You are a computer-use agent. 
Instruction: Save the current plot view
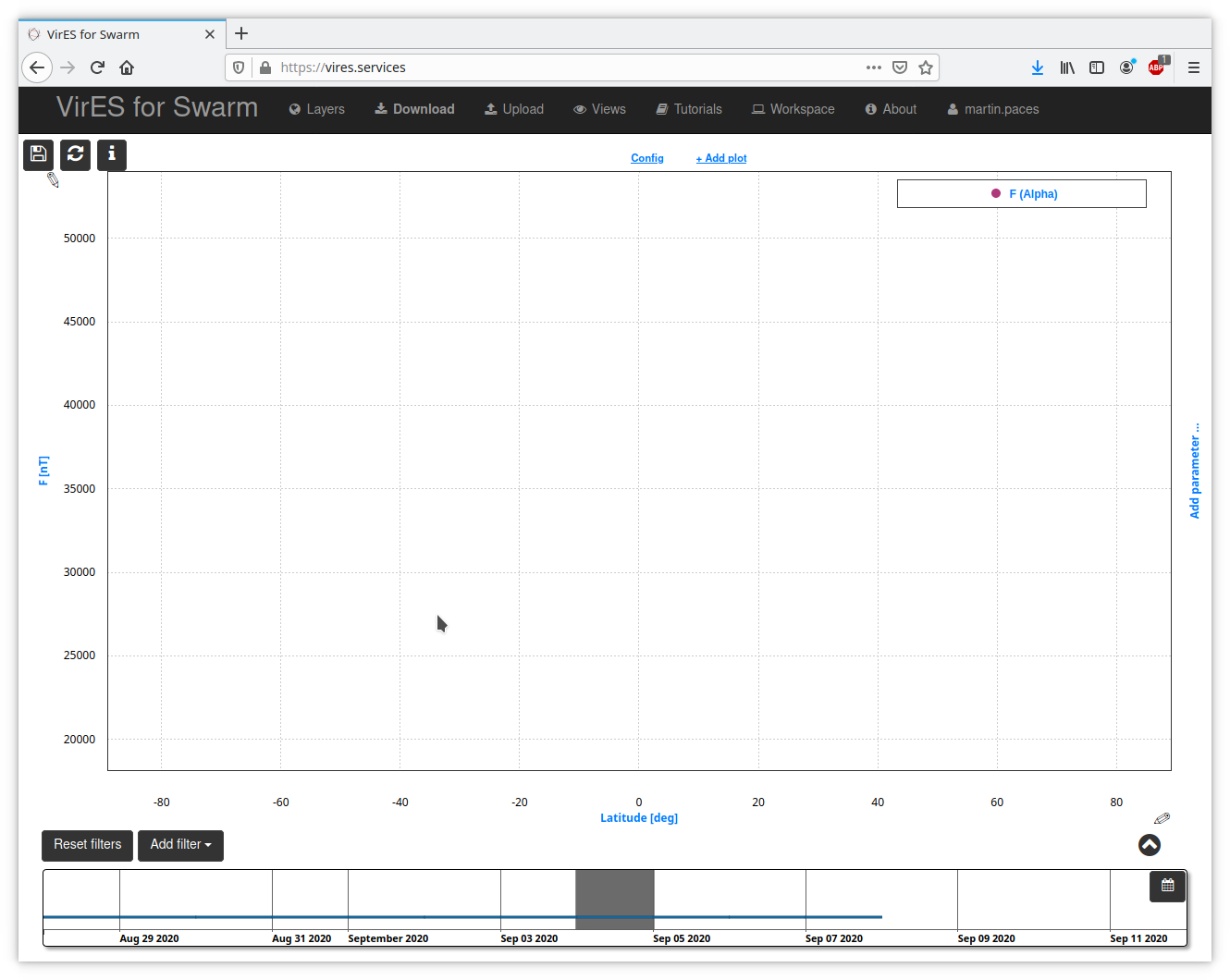(38, 154)
